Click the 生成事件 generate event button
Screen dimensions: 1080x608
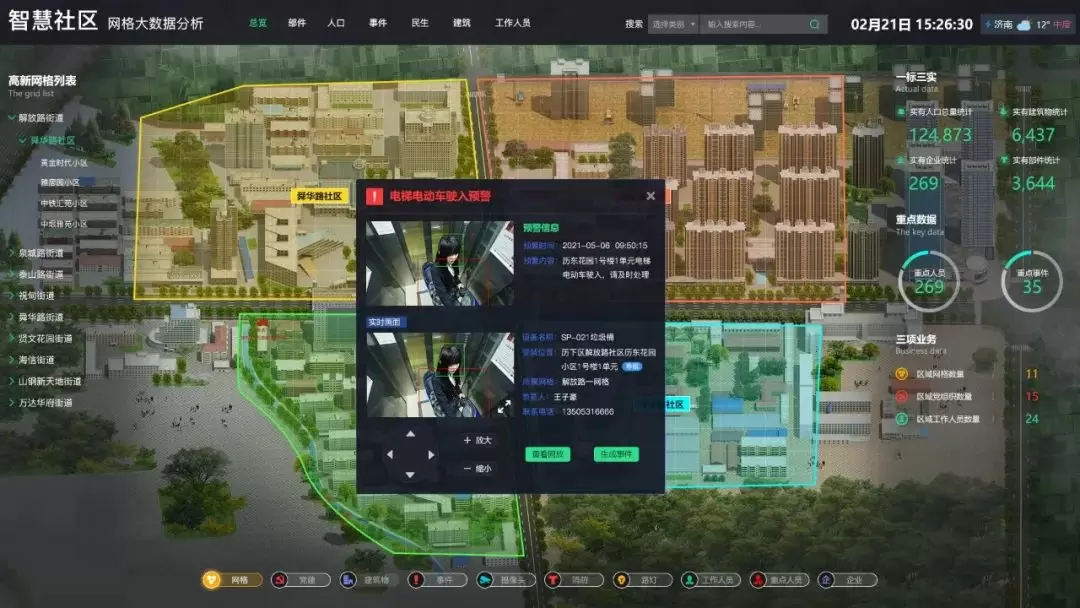616,454
